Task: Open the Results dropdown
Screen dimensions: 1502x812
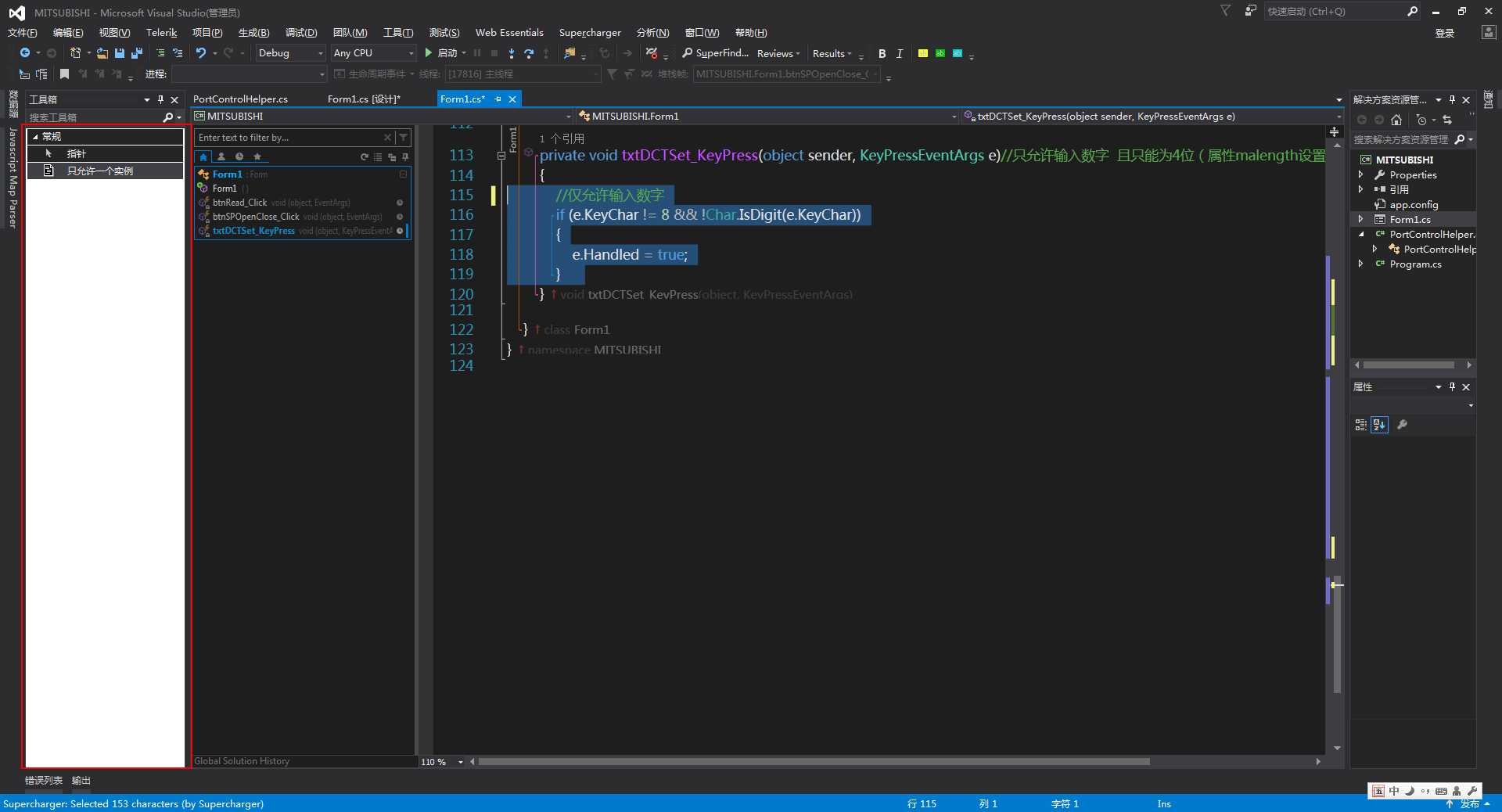Action: coord(832,54)
